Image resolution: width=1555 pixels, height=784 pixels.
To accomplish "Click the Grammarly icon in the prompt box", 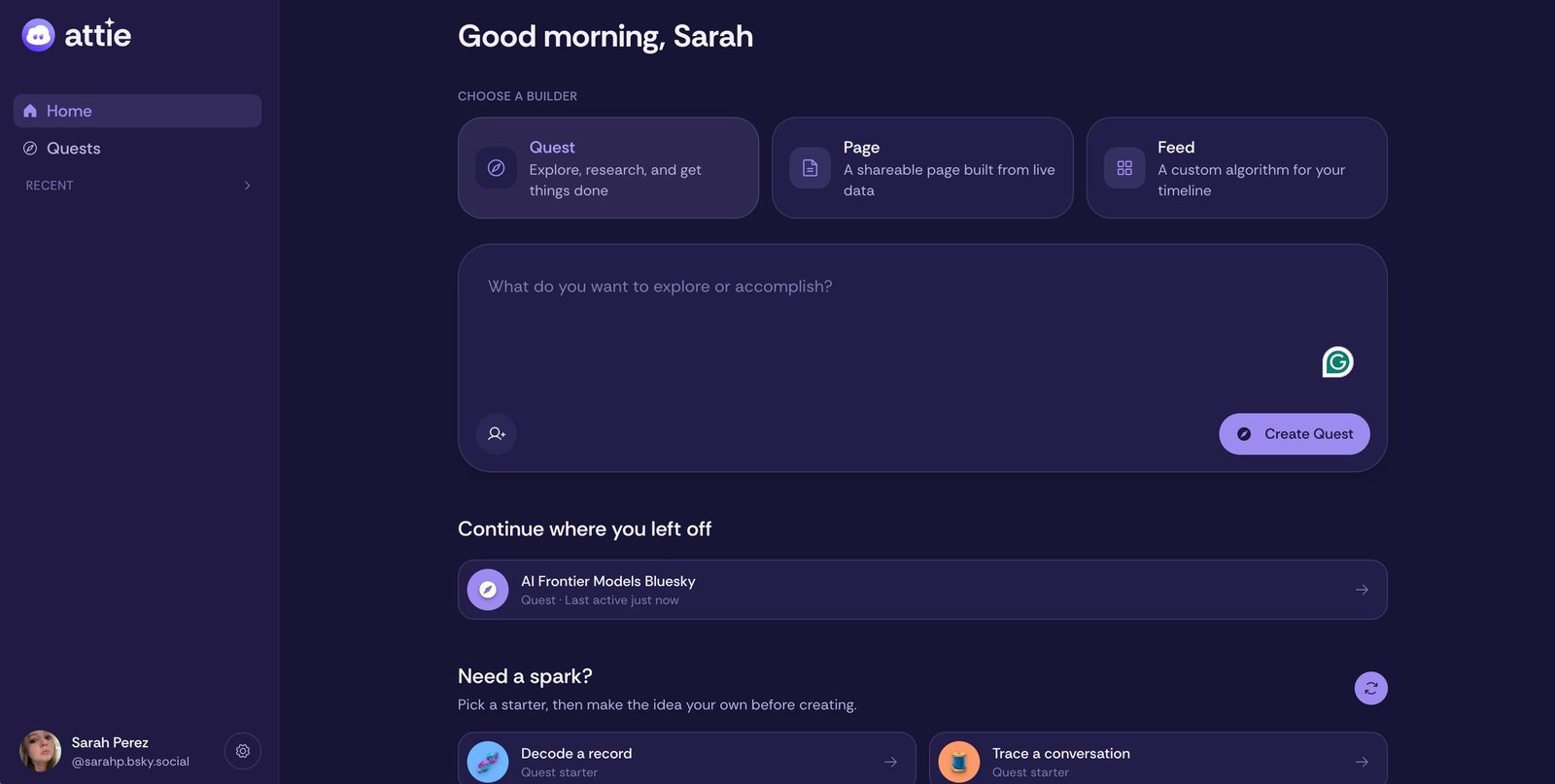I will coord(1338,362).
